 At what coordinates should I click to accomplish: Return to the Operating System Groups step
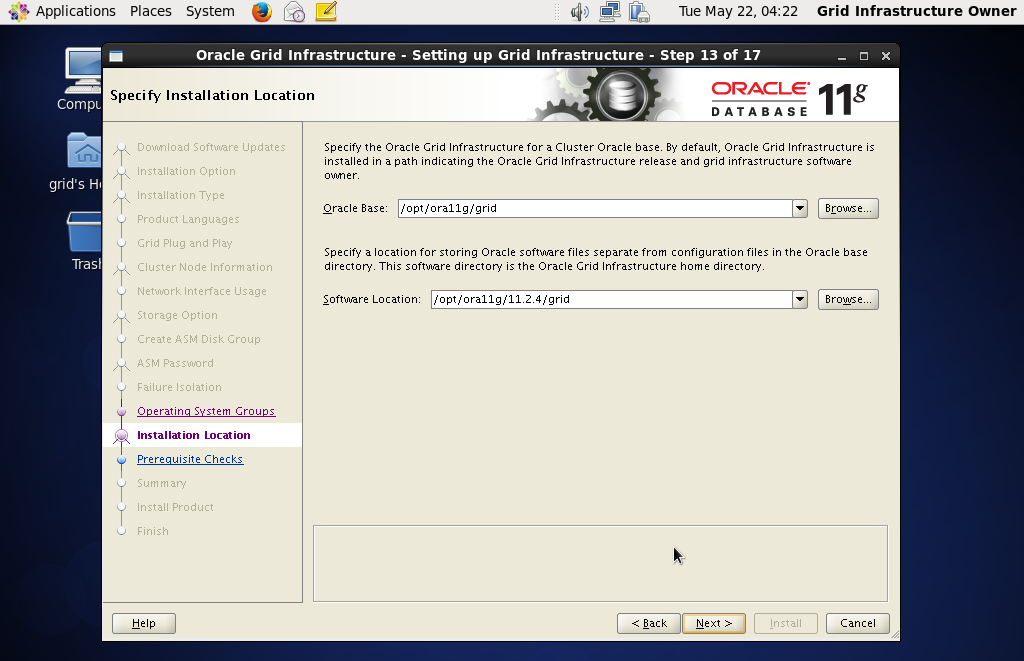click(204, 411)
